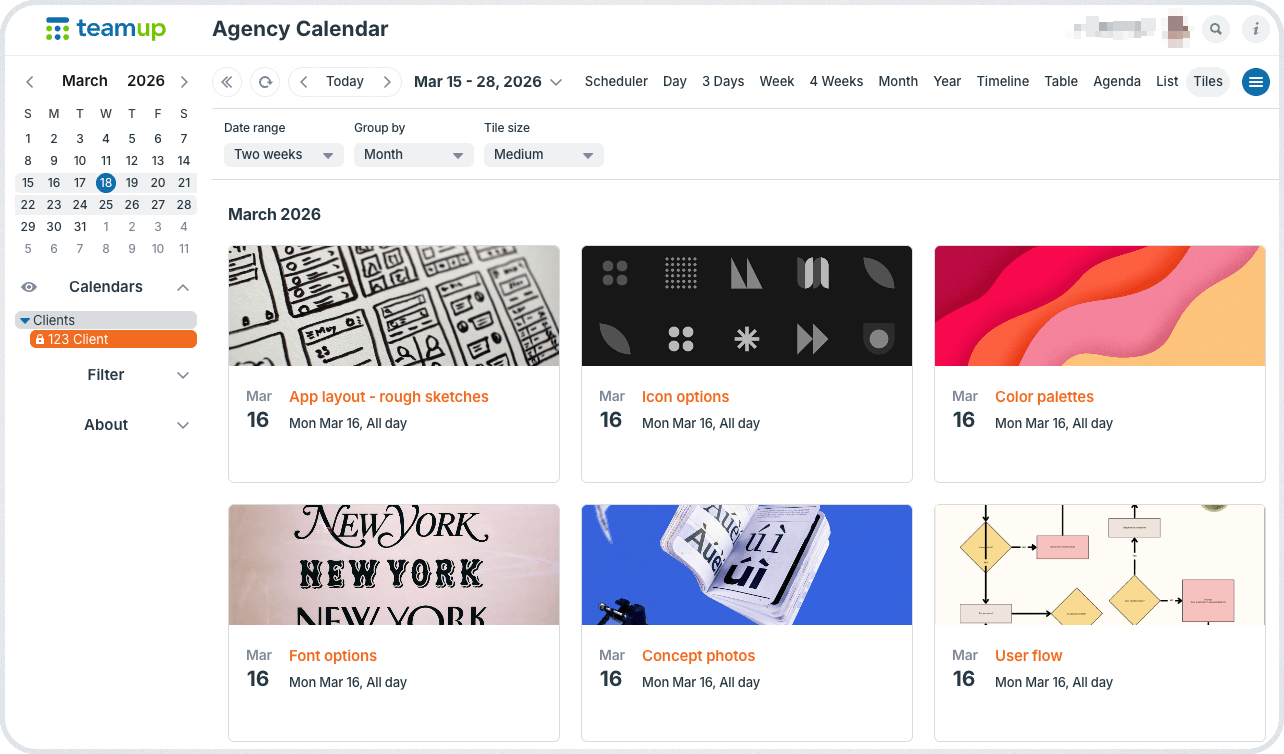This screenshot has height=754, width=1284.
Task: Toggle calendars visibility eye icon
Action: [29, 287]
